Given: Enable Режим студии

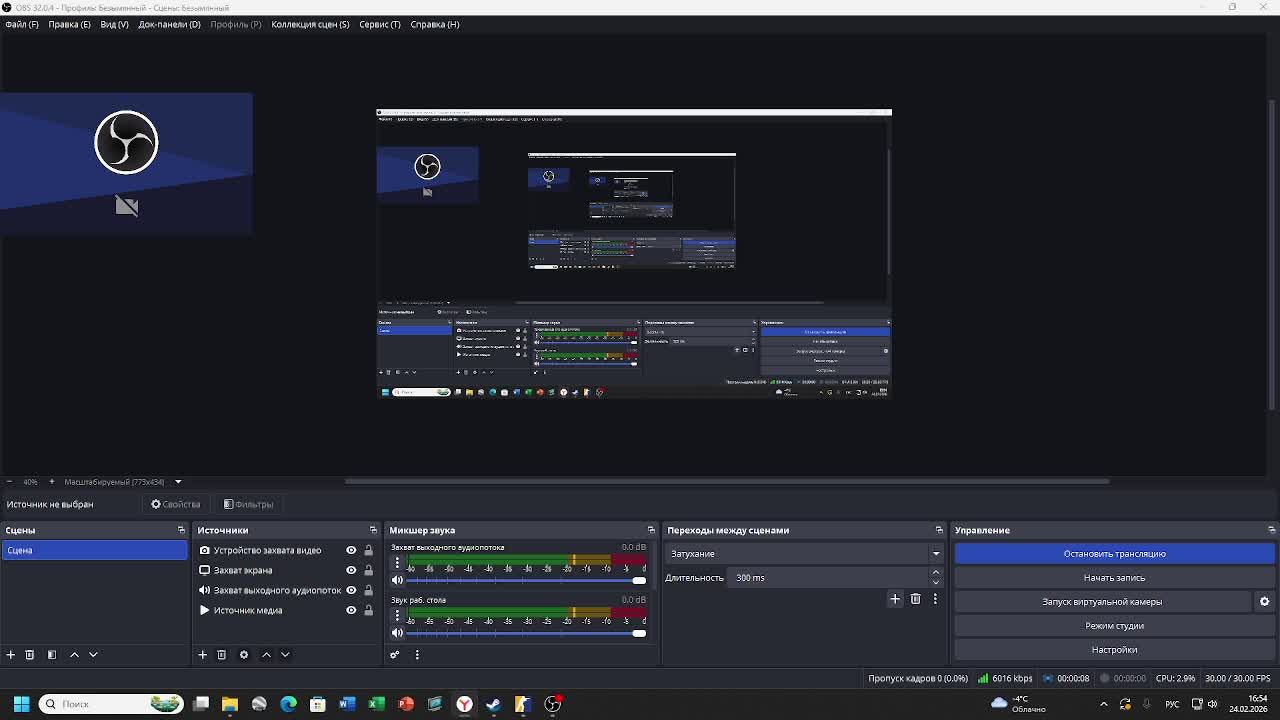Looking at the screenshot, I should tap(1115, 626).
